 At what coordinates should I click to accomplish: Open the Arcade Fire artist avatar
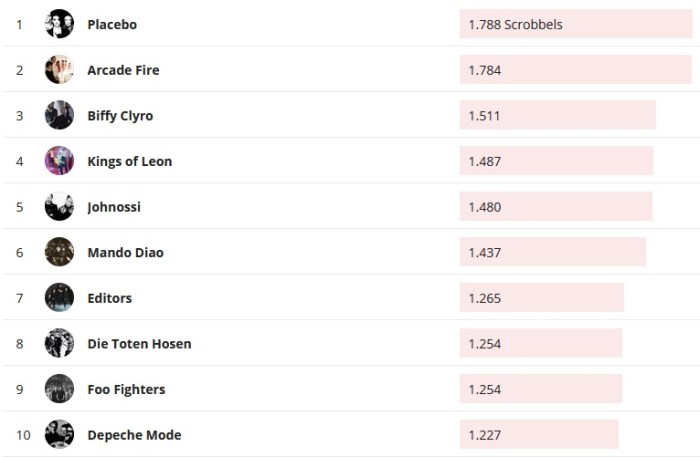tap(59, 70)
